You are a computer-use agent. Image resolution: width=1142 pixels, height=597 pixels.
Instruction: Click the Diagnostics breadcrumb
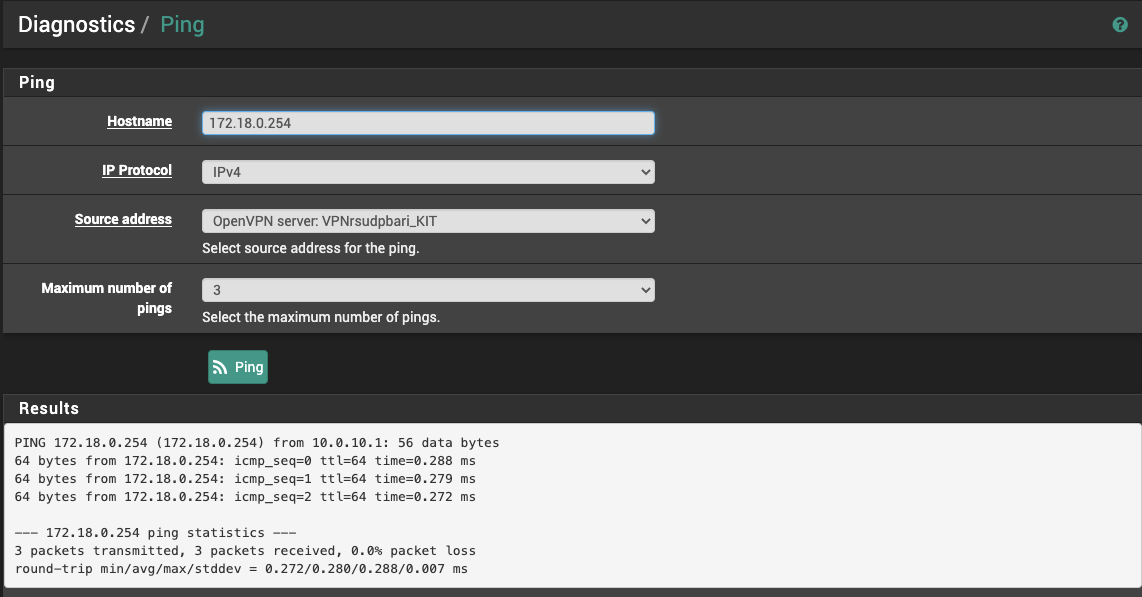pyautogui.click(x=76, y=25)
